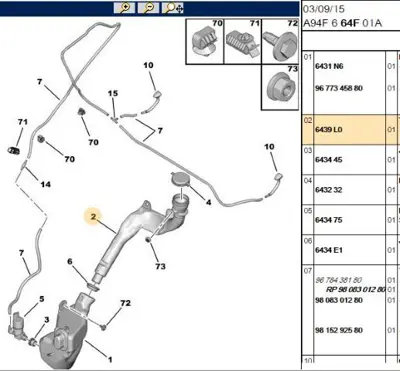Select callout 5 by the washer pump
This screenshot has height=371, width=400.
[x=42, y=299]
